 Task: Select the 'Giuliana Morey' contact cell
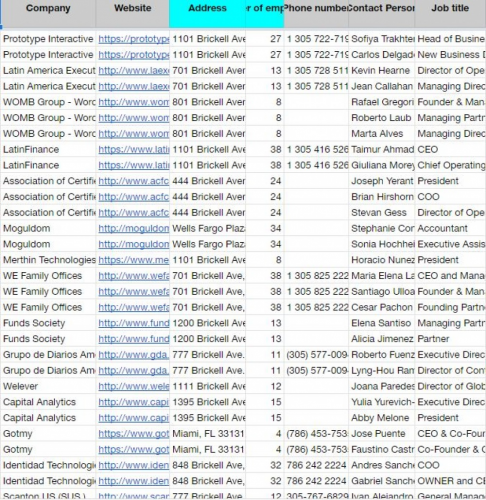click(382, 165)
